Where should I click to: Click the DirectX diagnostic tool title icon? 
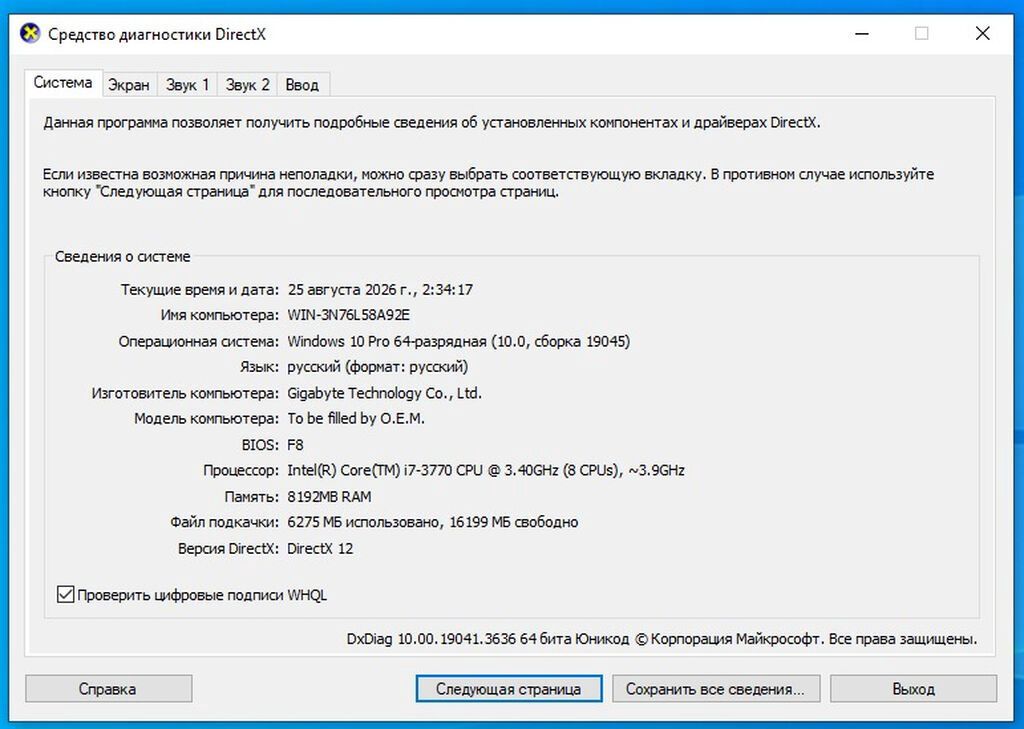(x=30, y=33)
